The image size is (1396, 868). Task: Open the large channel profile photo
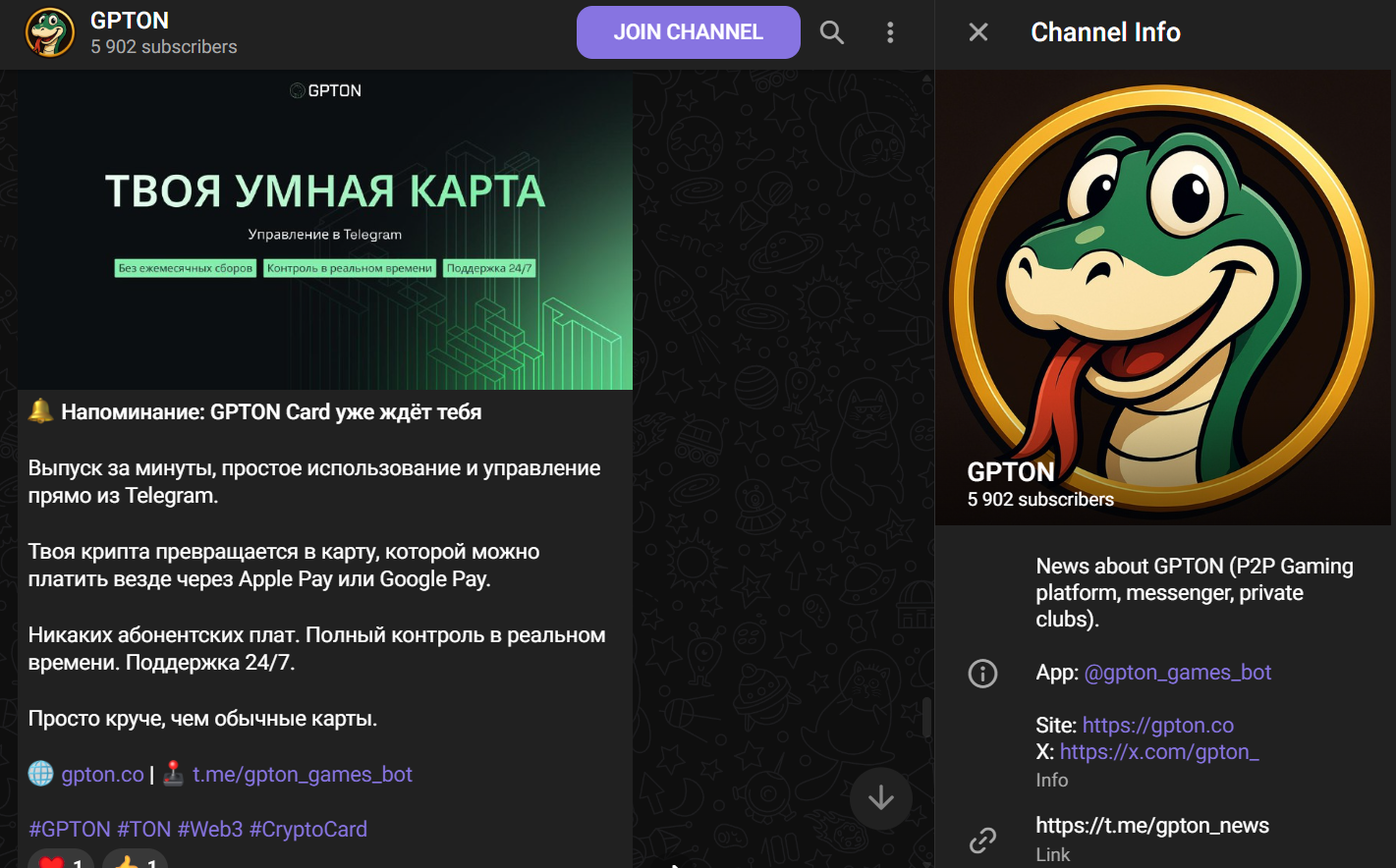pyautogui.click(x=1165, y=298)
